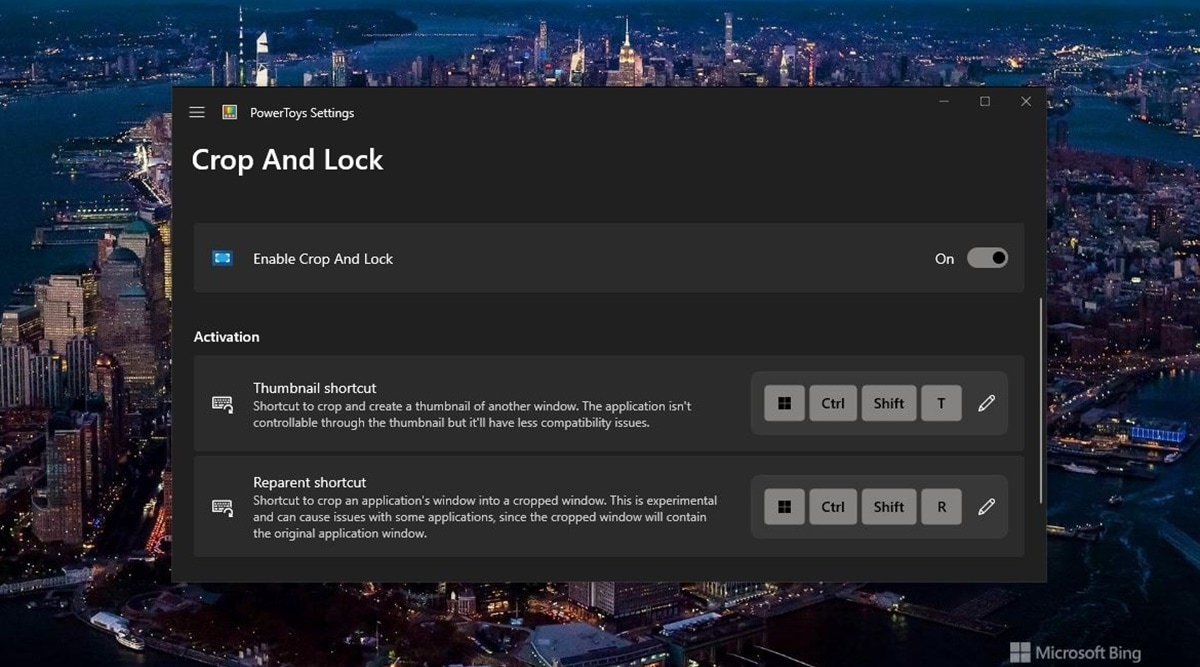Minimize the PowerToys Settings window
1200x667 pixels.
coord(944,102)
